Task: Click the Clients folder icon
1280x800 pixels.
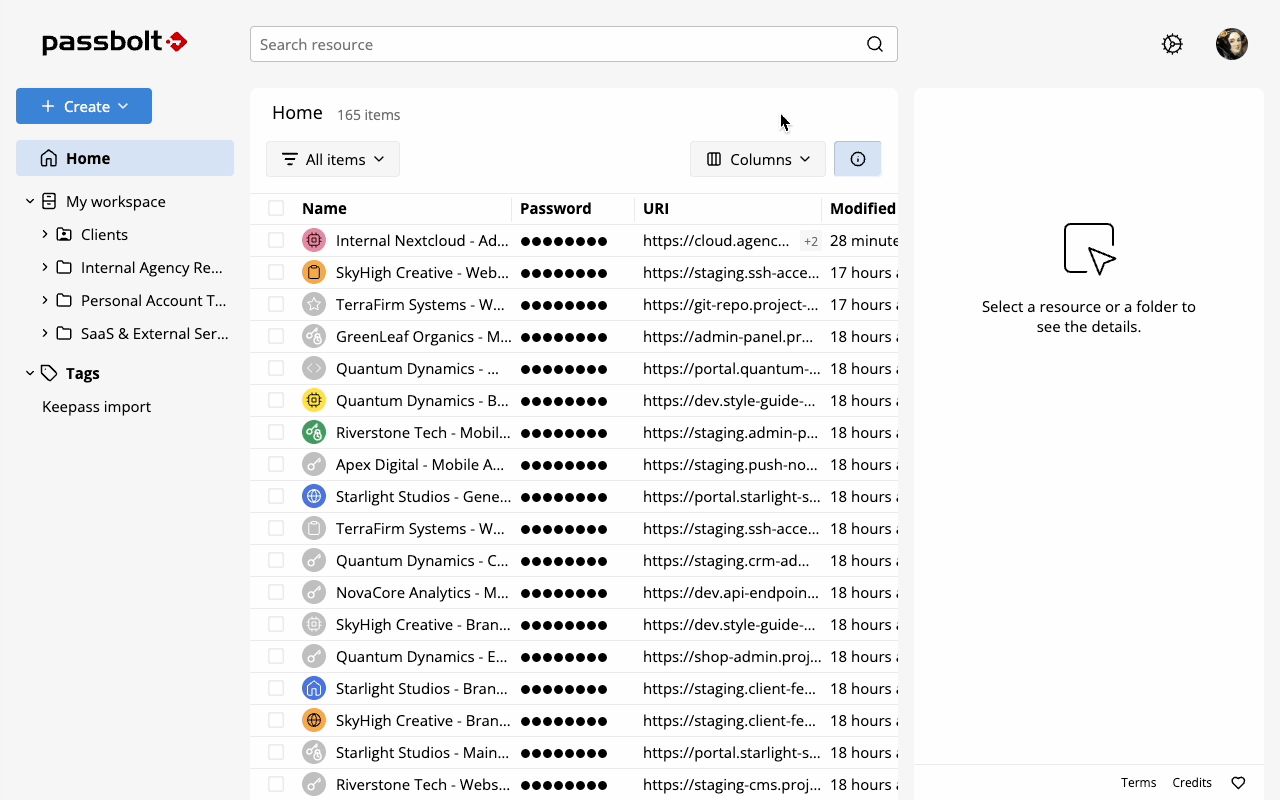Action: [x=64, y=234]
